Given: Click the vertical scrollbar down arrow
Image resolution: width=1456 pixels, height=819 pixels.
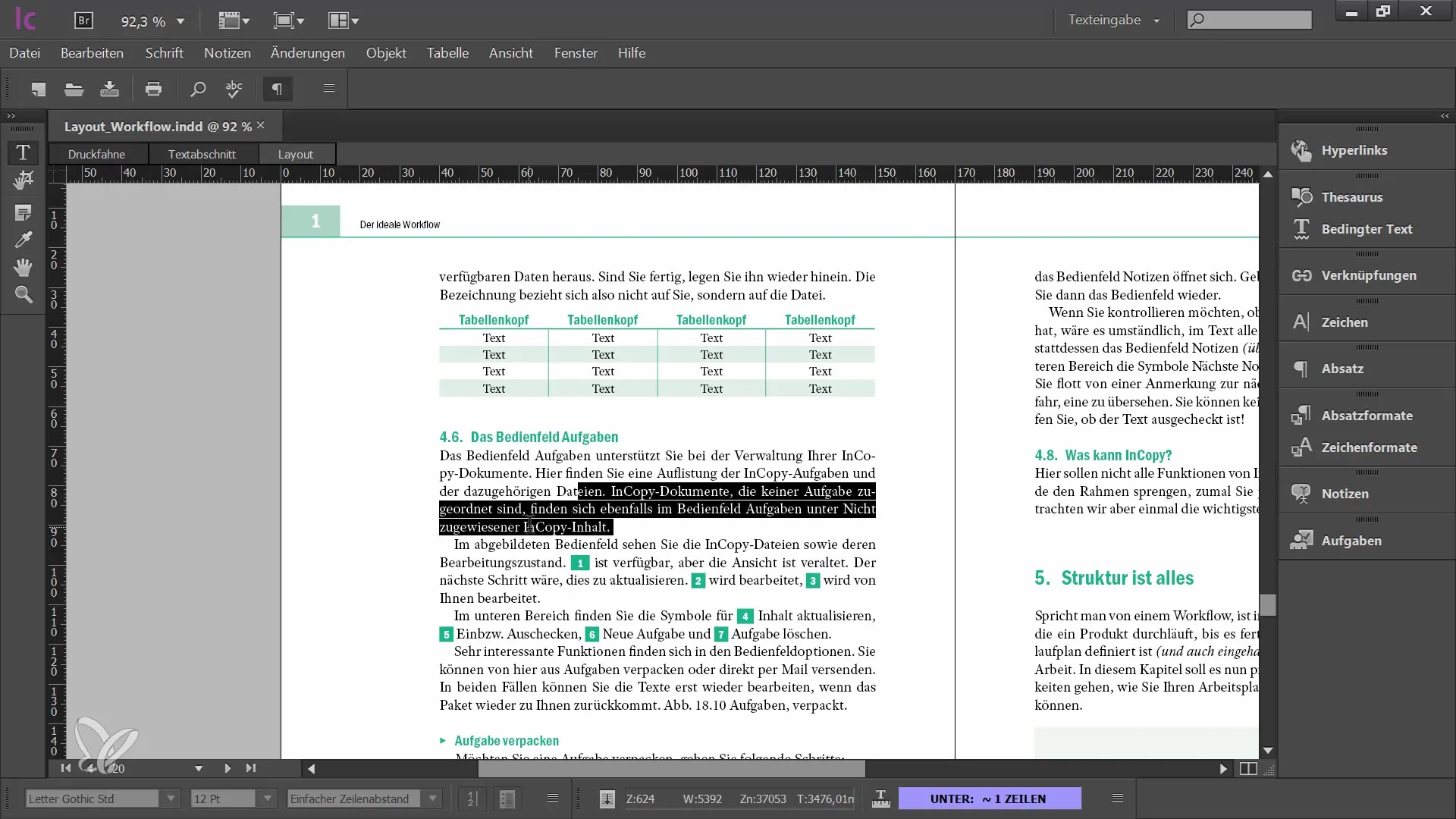Looking at the screenshot, I should pyautogui.click(x=1268, y=751).
